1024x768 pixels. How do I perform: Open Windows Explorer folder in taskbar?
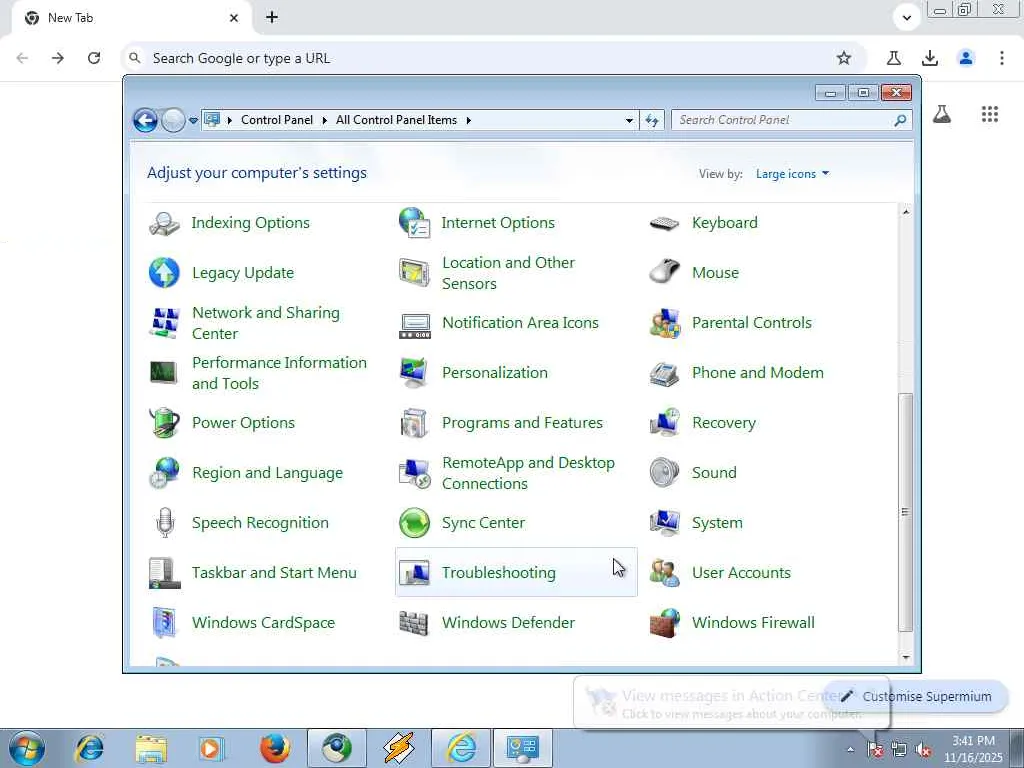point(151,748)
